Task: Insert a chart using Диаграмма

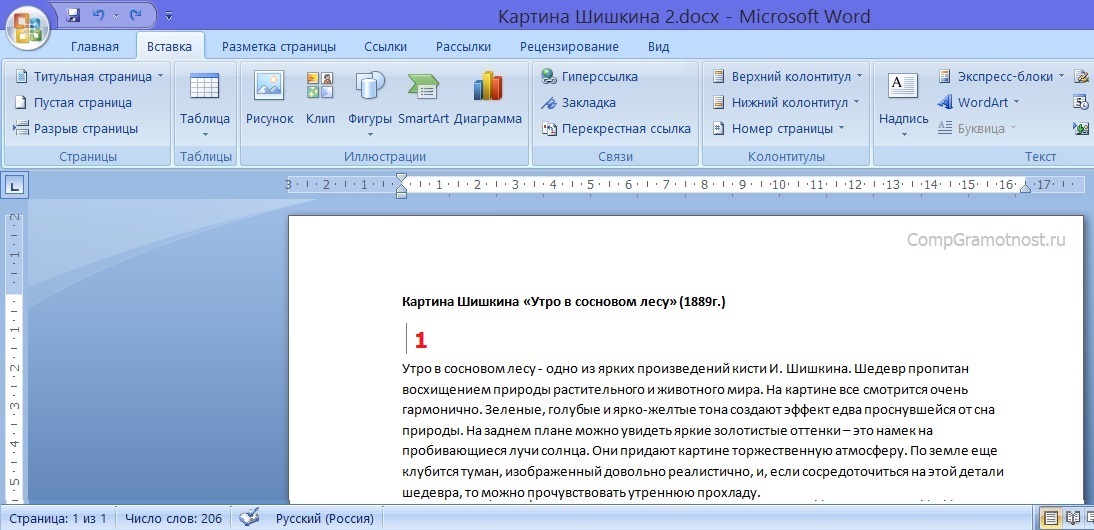Action: pyautogui.click(x=488, y=99)
